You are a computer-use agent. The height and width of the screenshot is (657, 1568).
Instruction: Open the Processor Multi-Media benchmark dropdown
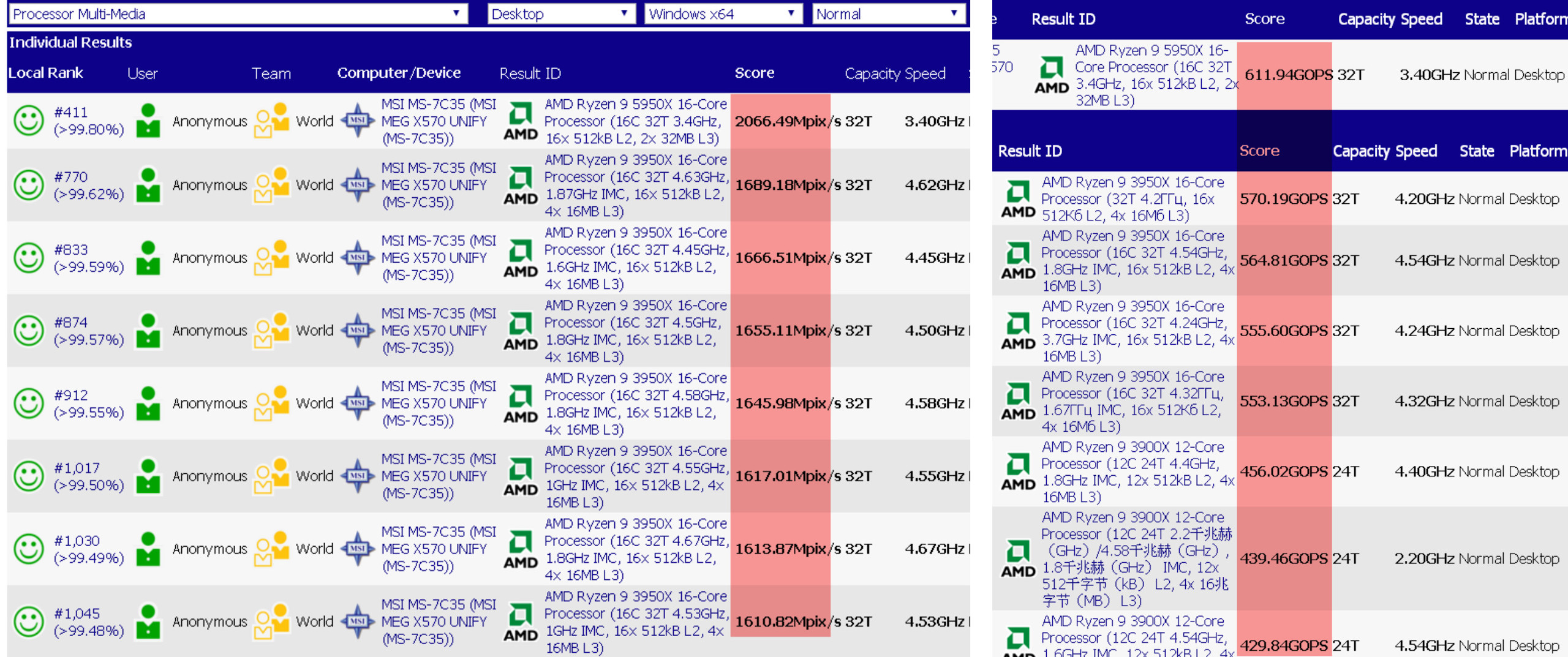[x=238, y=13]
